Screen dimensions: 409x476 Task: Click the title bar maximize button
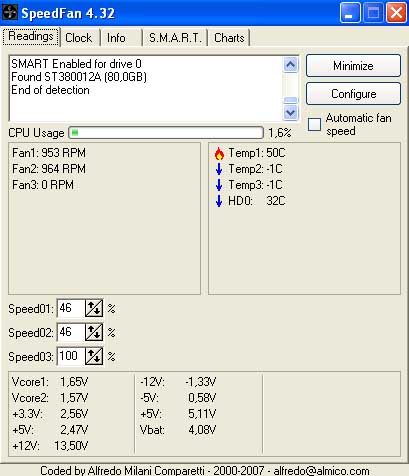[373, 13]
